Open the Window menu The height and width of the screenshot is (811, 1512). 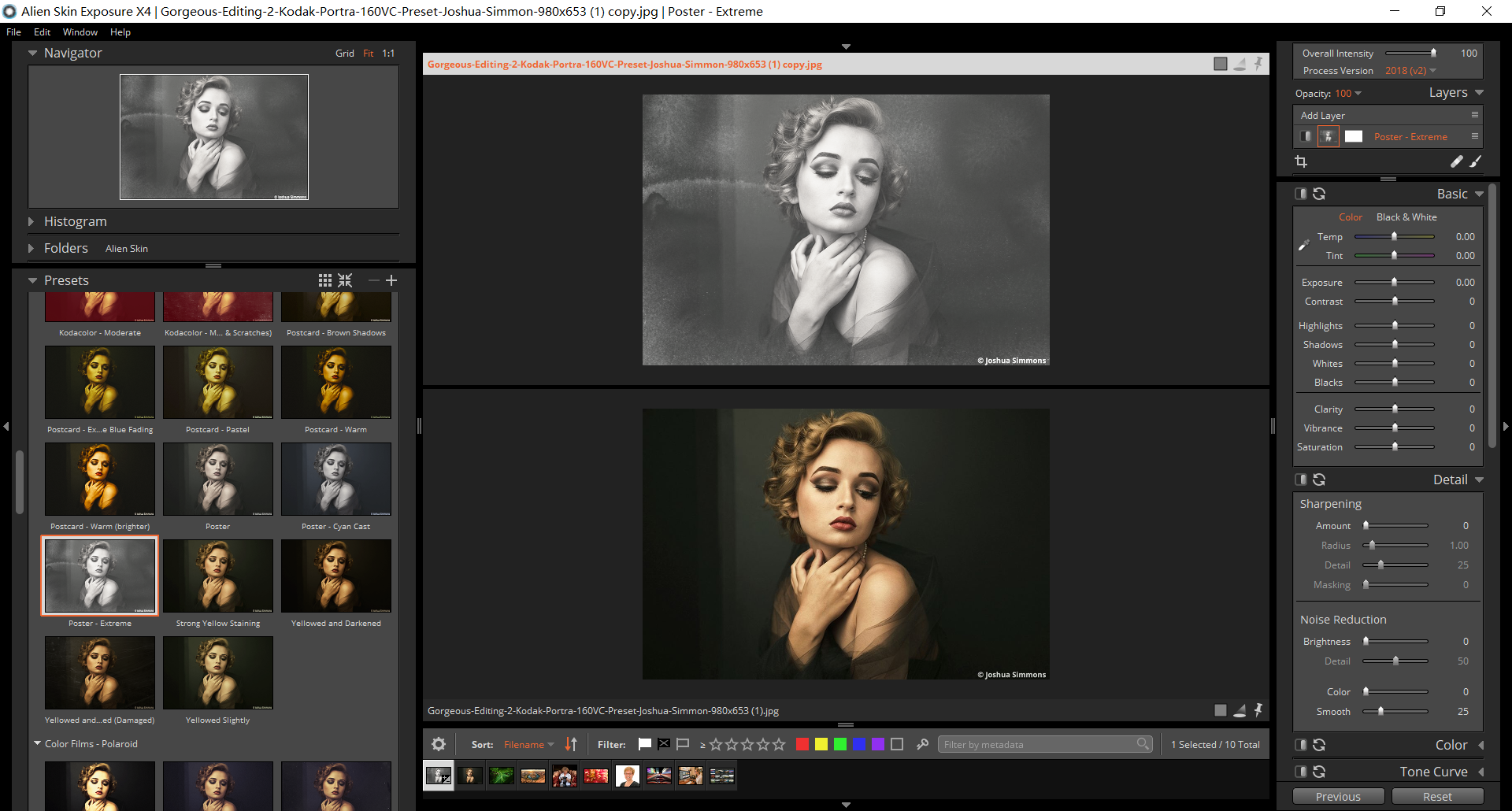pyautogui.click(x=80, y=32)
